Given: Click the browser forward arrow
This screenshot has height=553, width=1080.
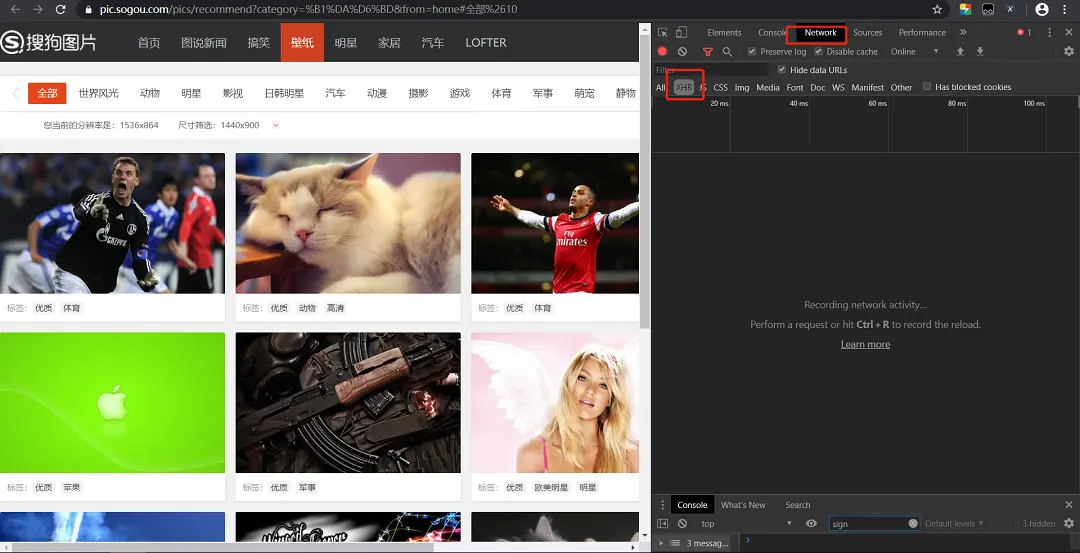Looking at the screenshot, I should 38,10.
